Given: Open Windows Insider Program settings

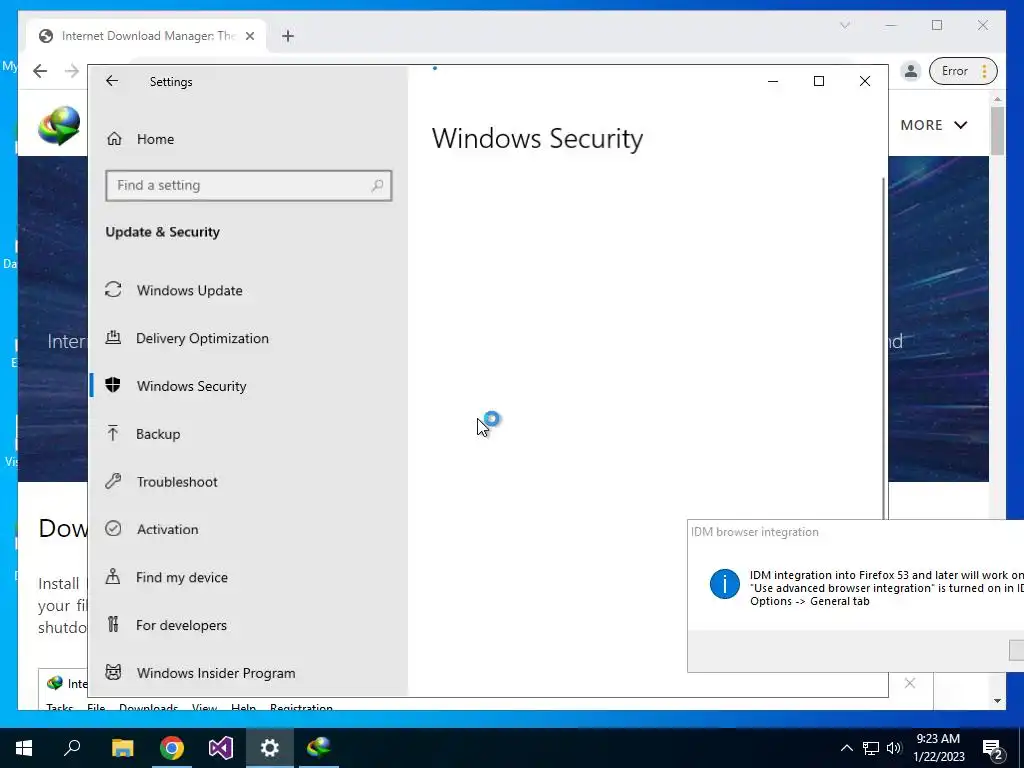Looking at the screenshot, I should (248, 673).
